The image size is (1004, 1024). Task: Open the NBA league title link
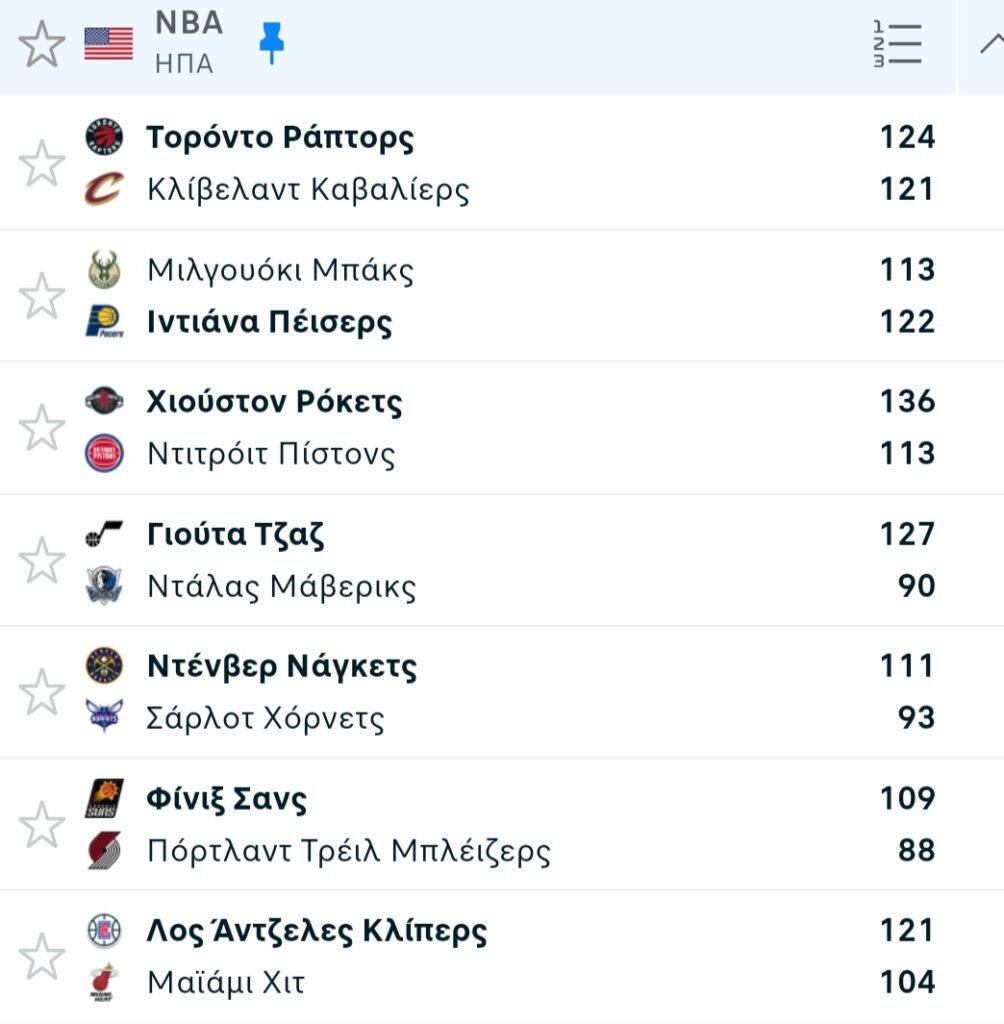pos(189,23)
